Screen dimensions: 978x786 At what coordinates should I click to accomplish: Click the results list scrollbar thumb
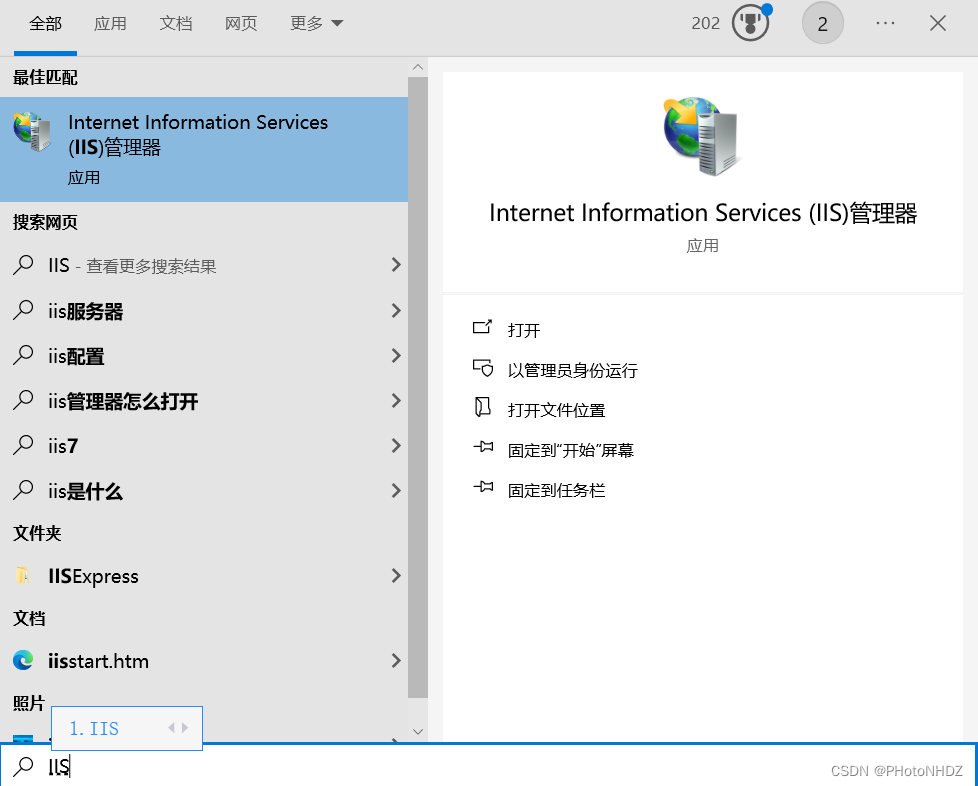(418, 387)
